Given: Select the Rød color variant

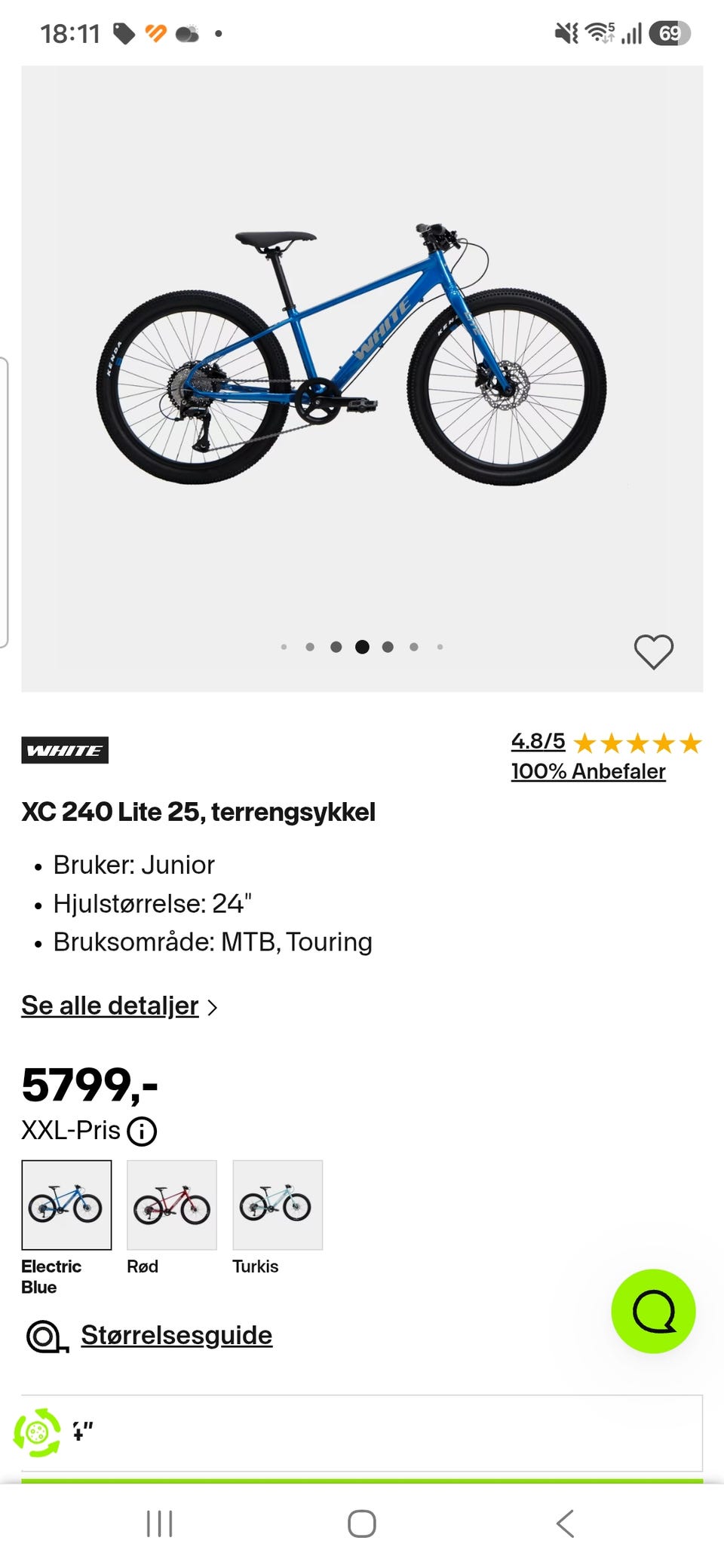Looking at the screenshot, I should click(x=172, y=1205).
